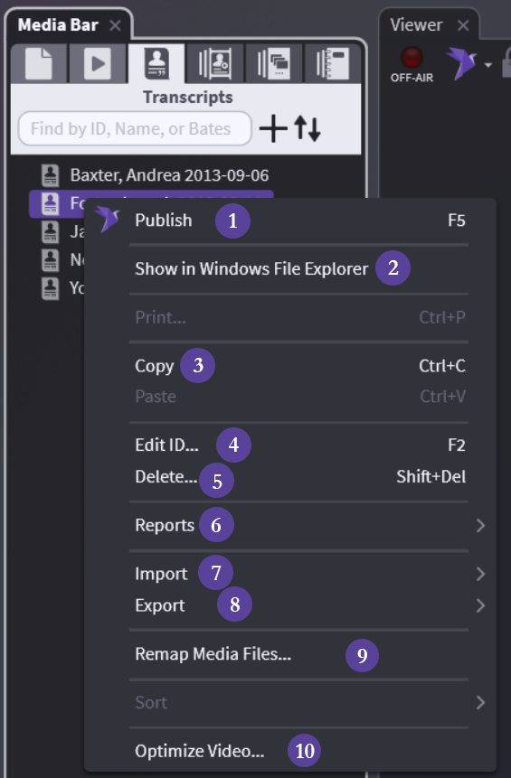Expand the Import submenu

point(310,574)
